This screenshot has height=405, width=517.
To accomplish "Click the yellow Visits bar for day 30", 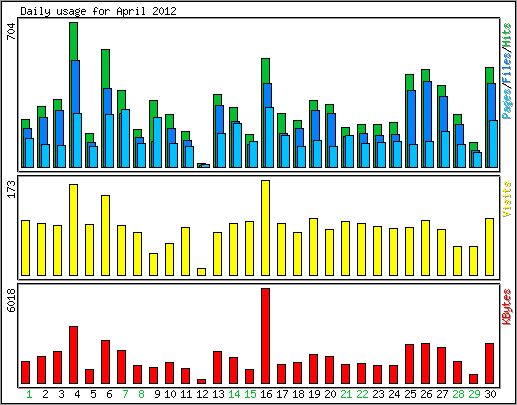I will pos(489,247).
